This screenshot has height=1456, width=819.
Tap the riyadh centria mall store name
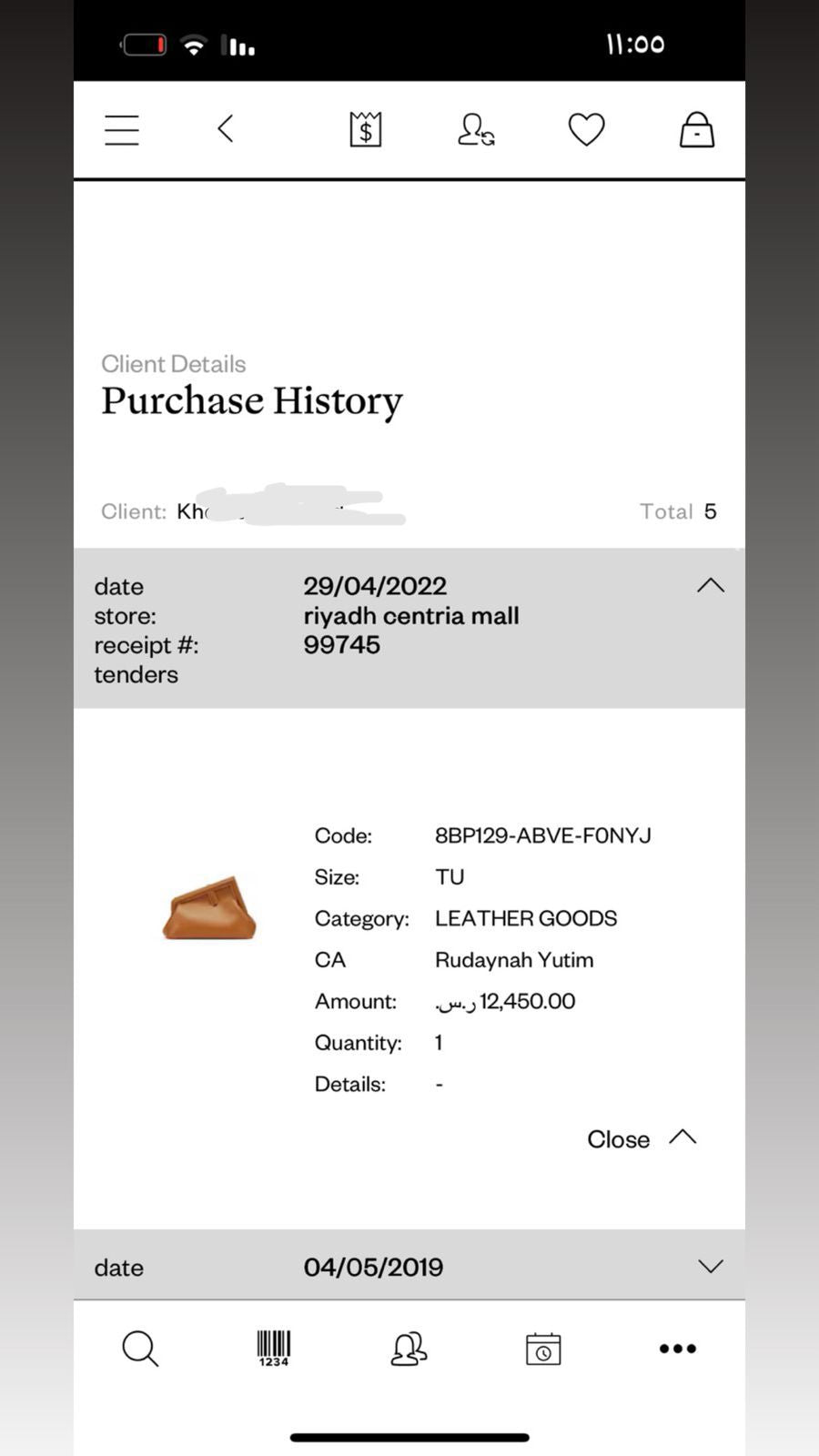pyautogui.click(x=411, y=616)
